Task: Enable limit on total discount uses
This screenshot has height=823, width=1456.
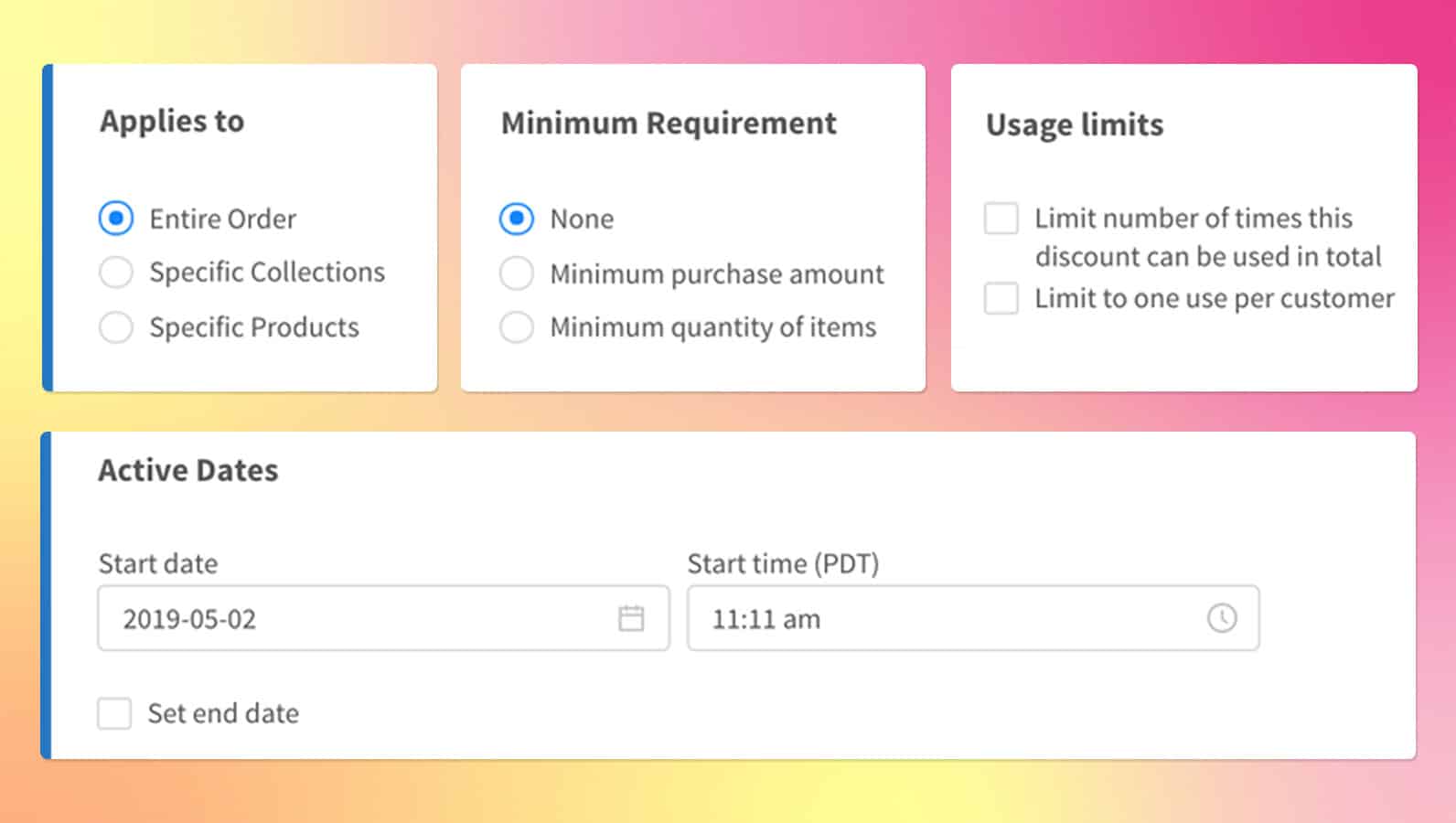Action: tap(1001, 219)
